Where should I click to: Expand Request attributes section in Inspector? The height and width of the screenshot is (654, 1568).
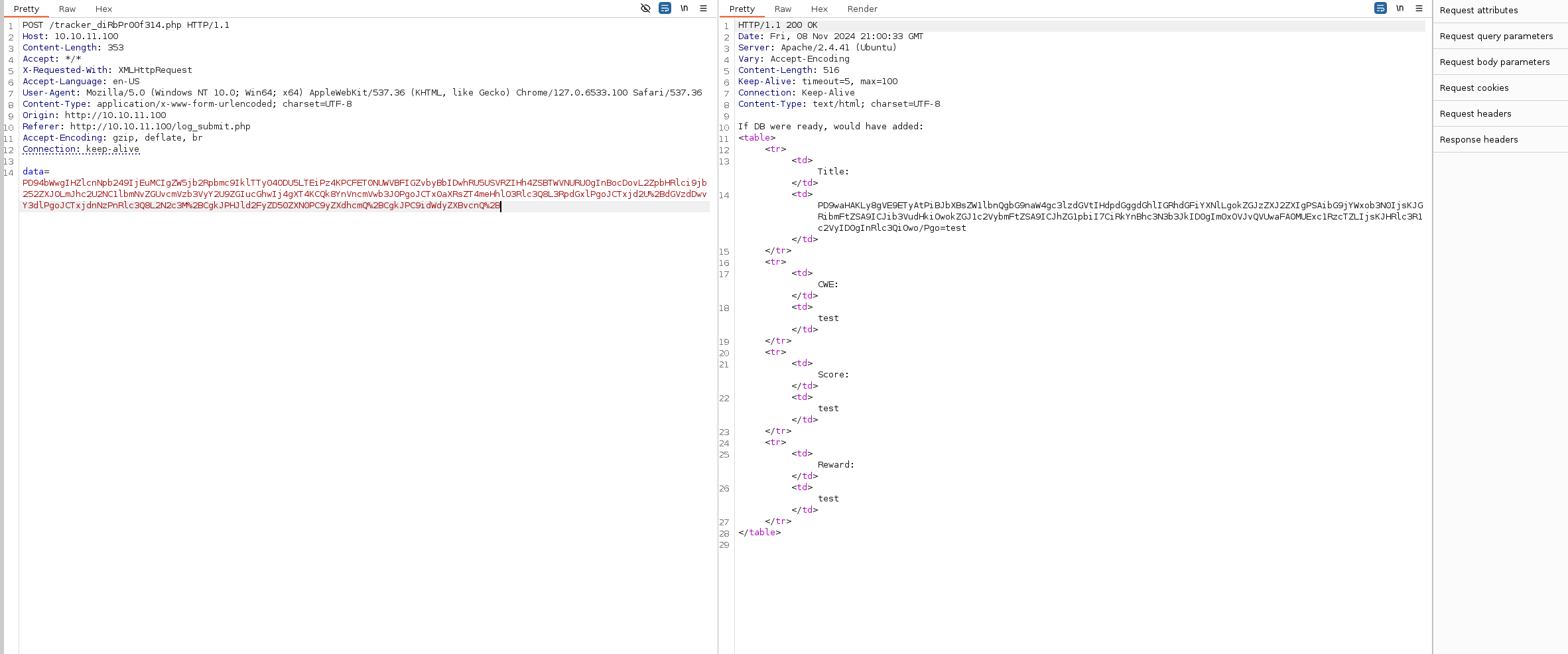pyautogui.click(x=1500, y=11)
